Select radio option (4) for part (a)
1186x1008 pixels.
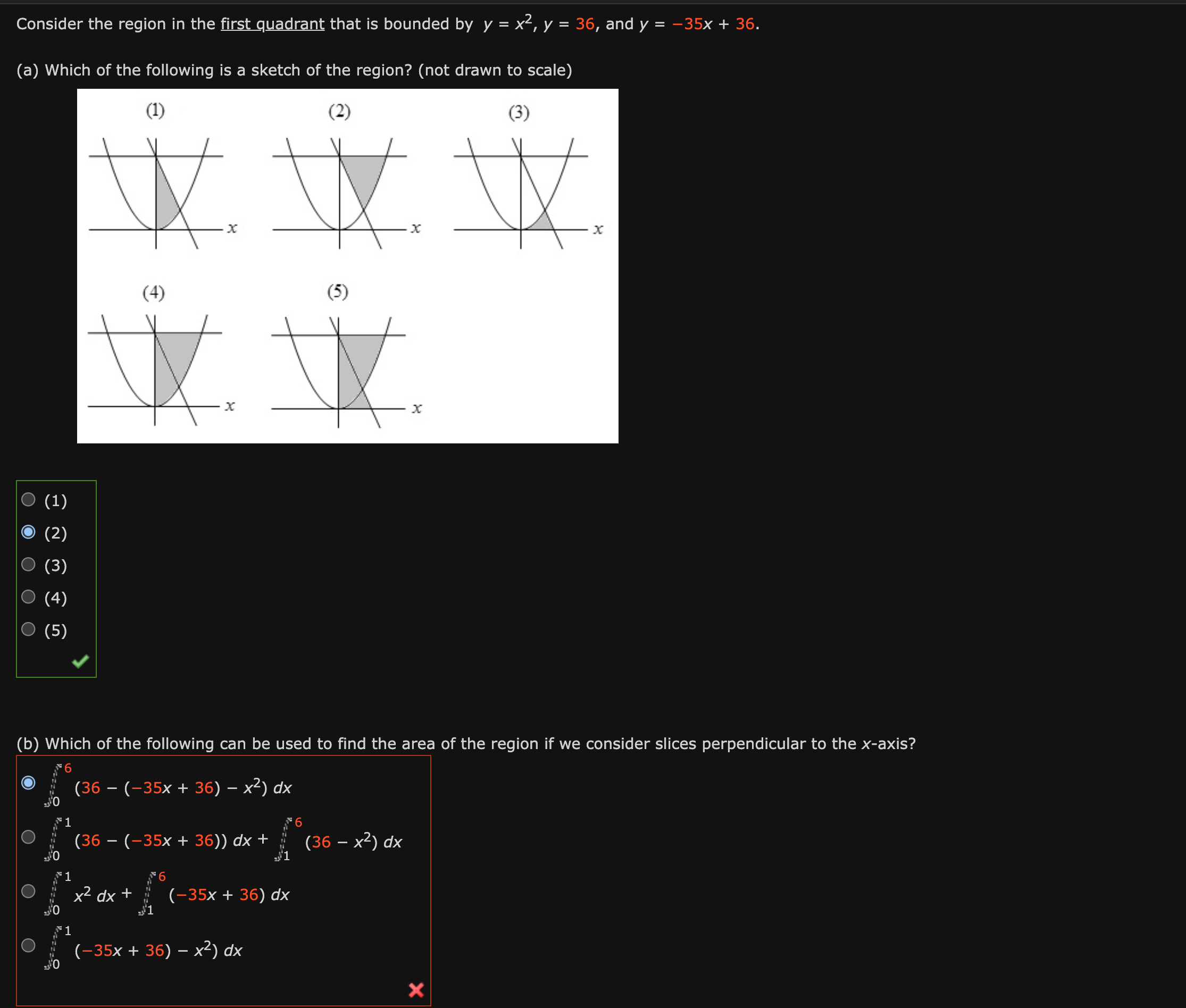[28, 597]
